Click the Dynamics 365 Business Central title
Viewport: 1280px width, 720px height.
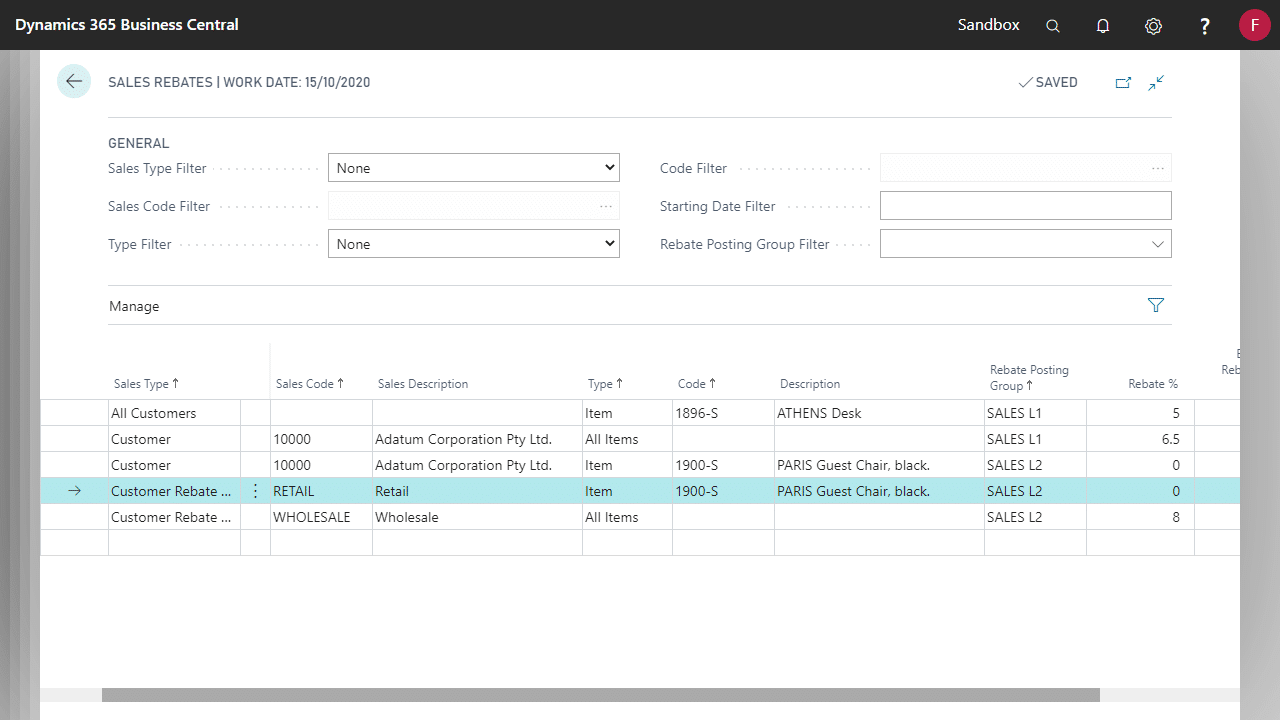[127, 25]
